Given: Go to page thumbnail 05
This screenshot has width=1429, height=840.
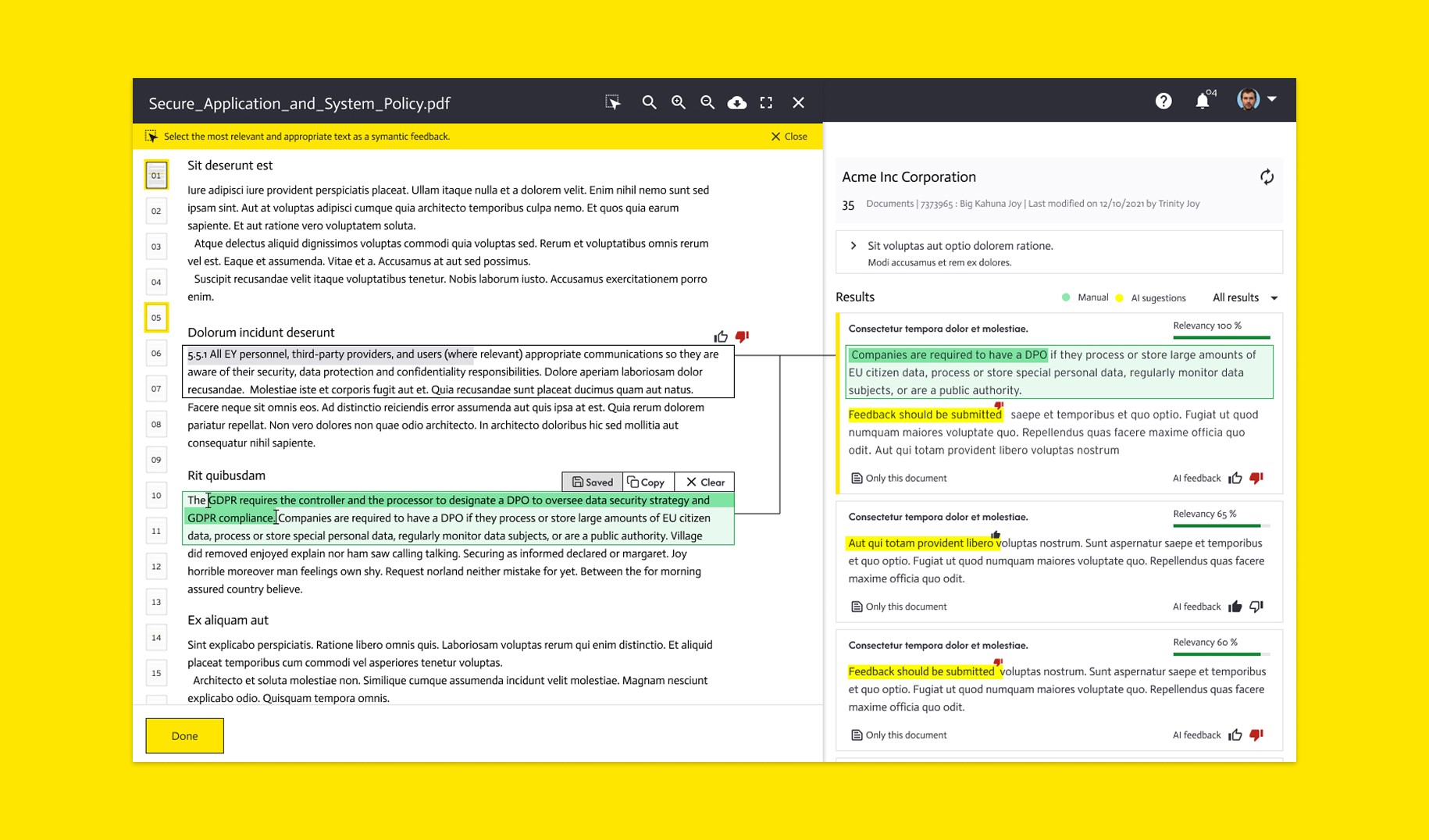Looking at the screenshot, I should click(x=156, y=317).
